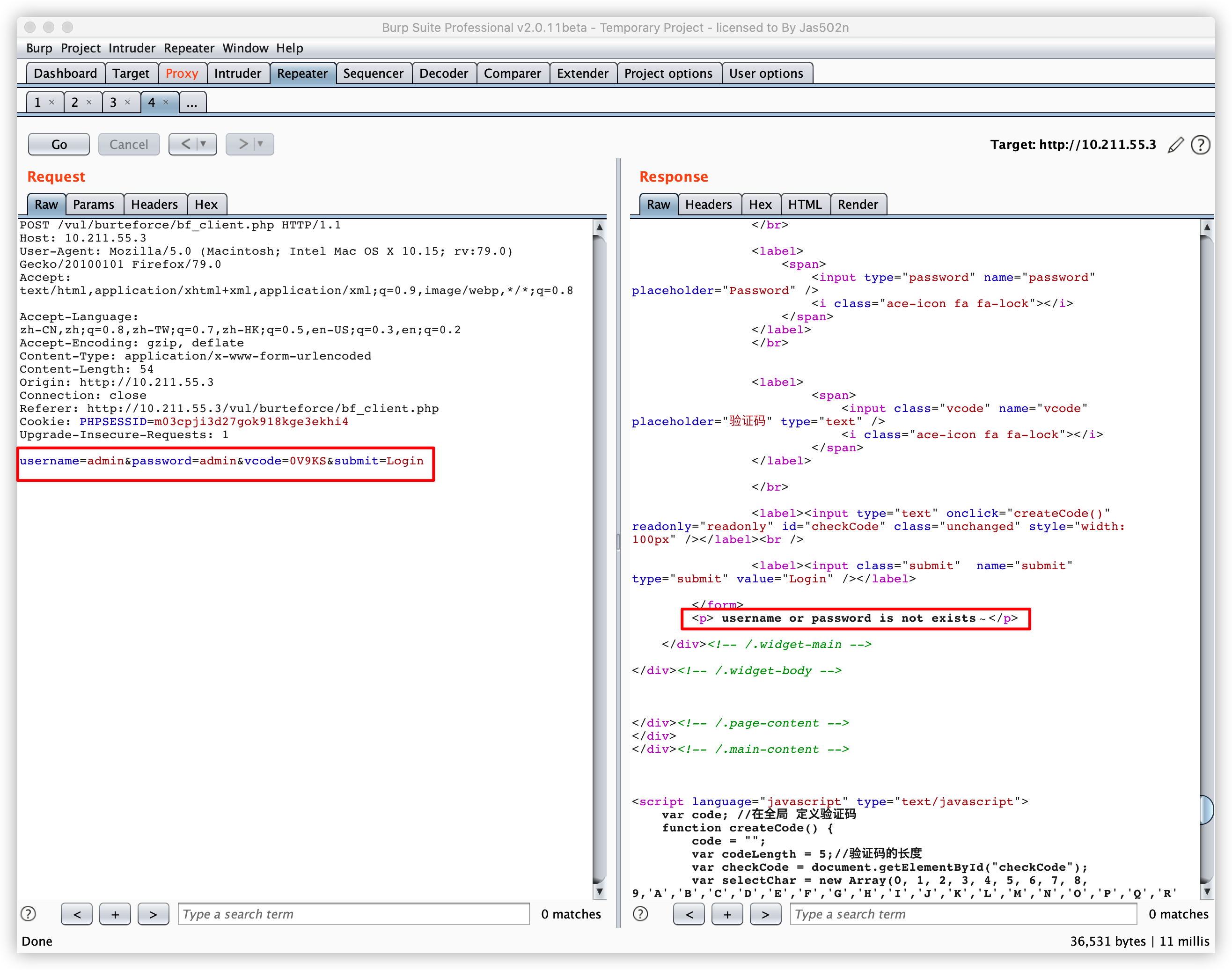The height and width of the screenshot is (970, 1232).
Task: Click the request search help icon
Action: [x=28, y=914]
